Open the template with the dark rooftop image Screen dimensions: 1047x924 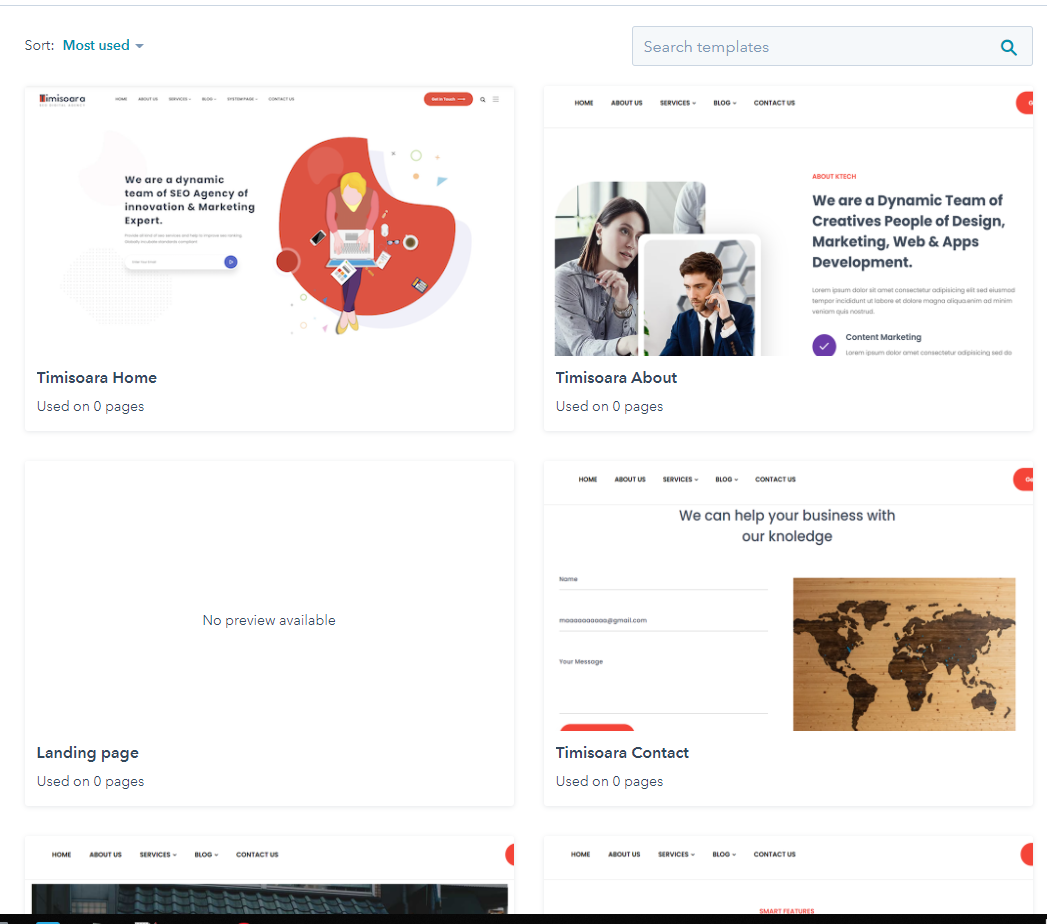tap(269, 895)
